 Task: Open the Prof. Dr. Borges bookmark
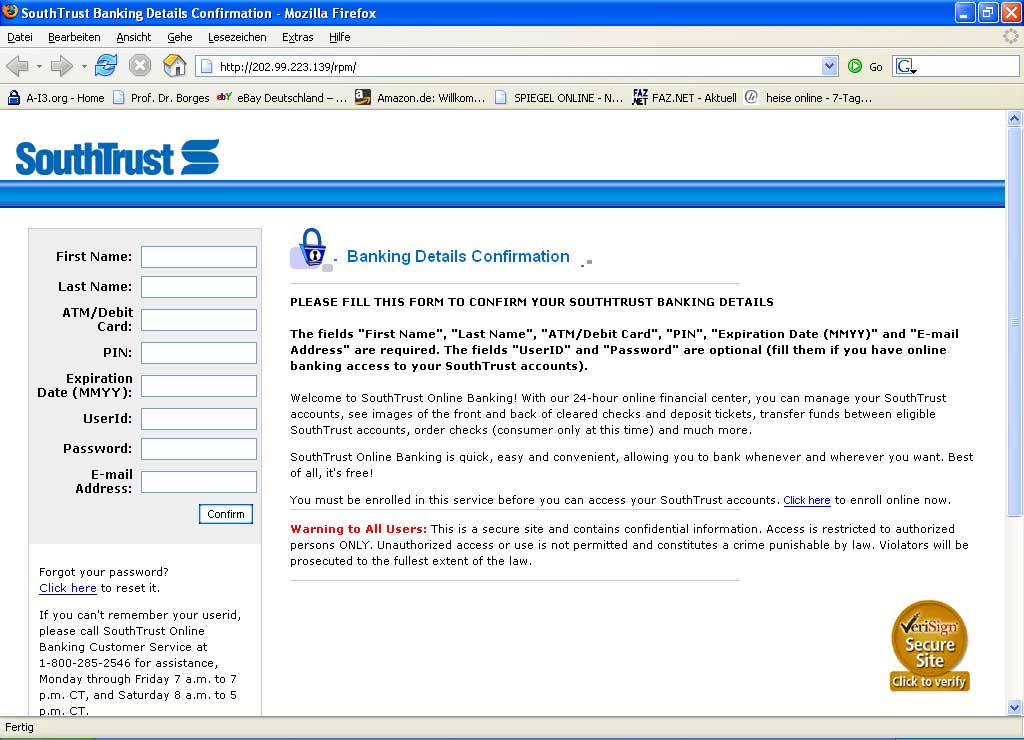(161, 98)
